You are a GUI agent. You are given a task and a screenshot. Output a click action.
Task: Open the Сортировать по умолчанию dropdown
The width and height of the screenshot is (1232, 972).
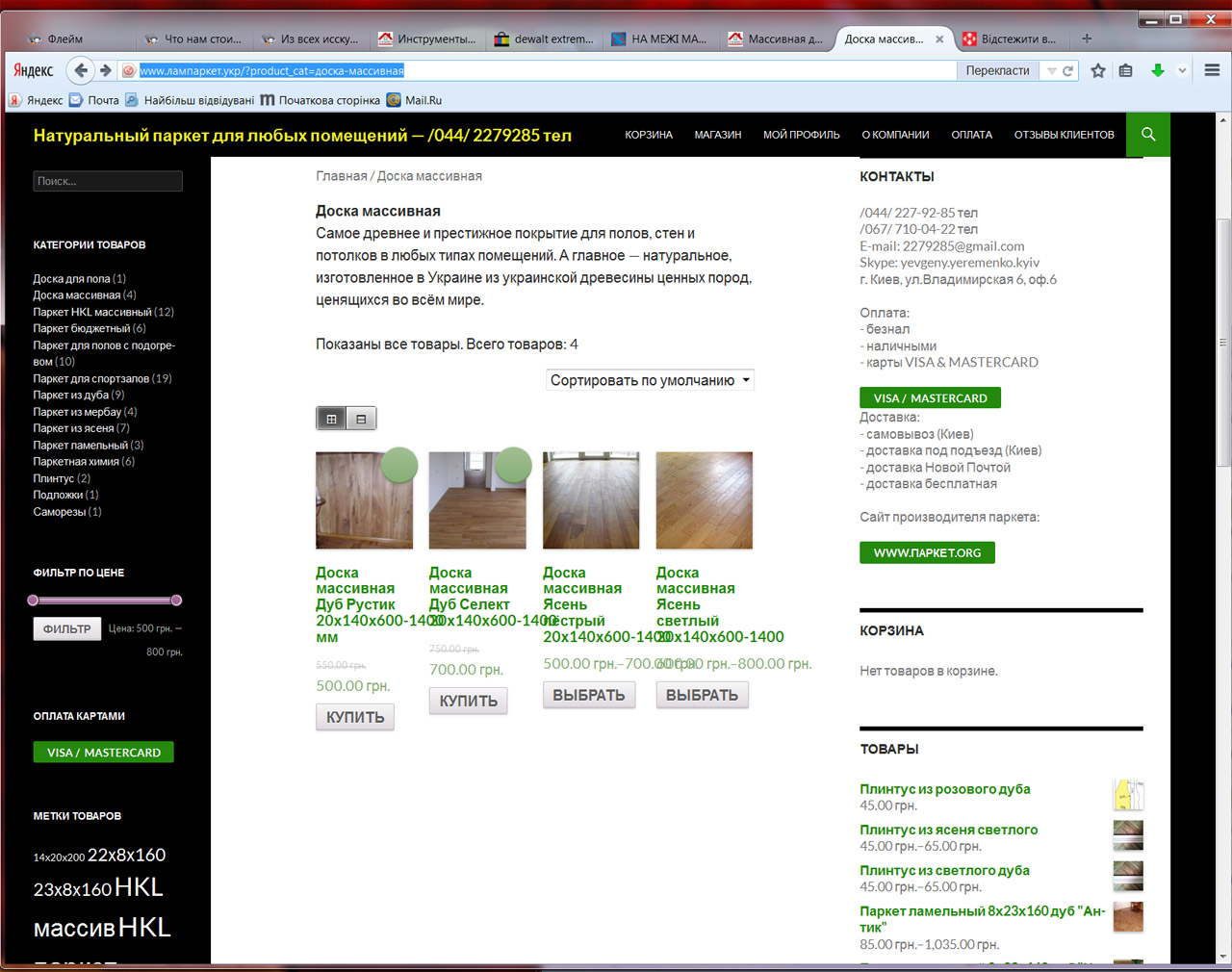click(650, 380)
